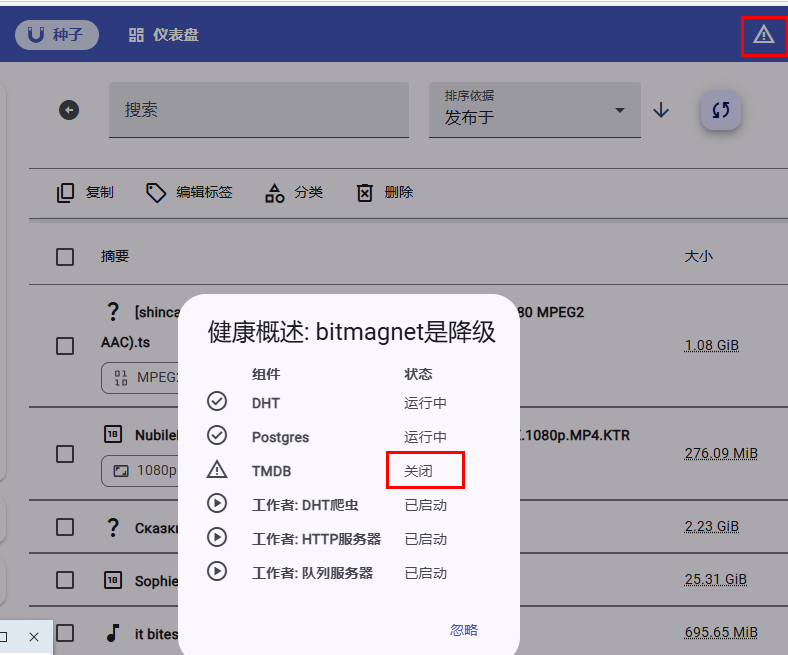Click the 276.09 MiB size value
Screen dimensions: 788x655
pyautogui.click(x=721, y=453)
